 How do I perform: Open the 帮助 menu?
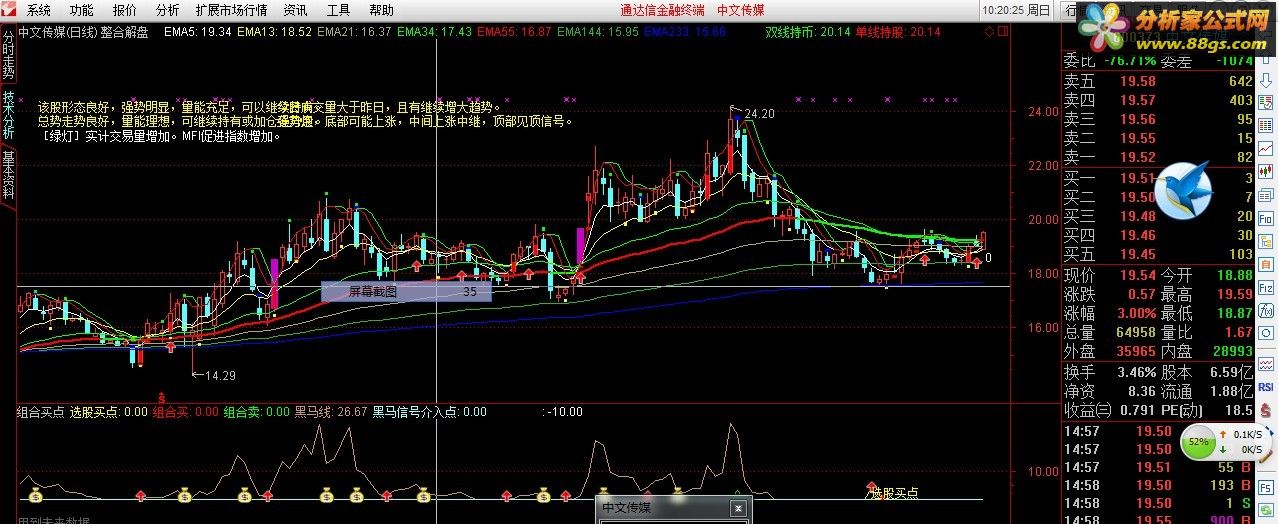tap(382, 10)
